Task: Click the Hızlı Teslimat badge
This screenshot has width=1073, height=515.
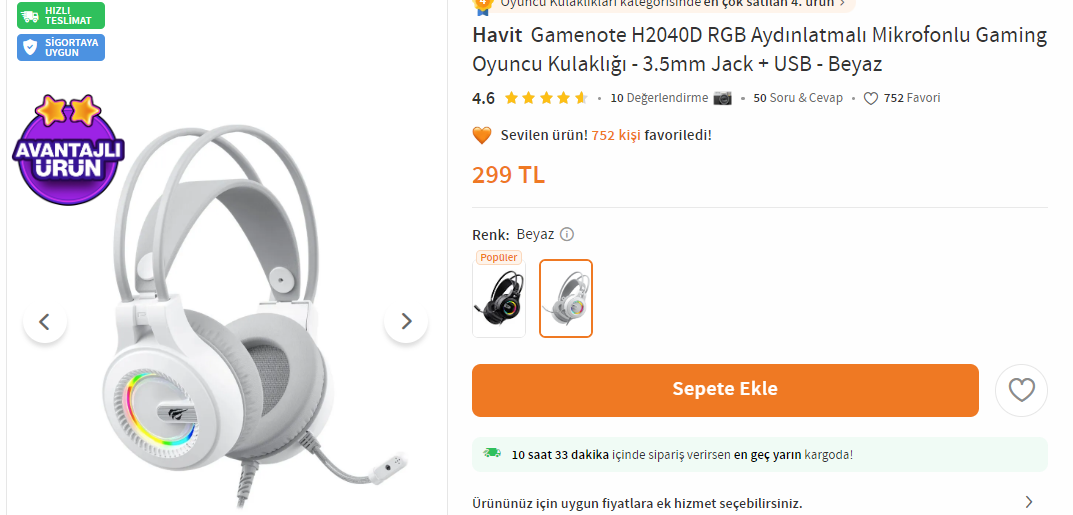Action: tap(61, 15)
